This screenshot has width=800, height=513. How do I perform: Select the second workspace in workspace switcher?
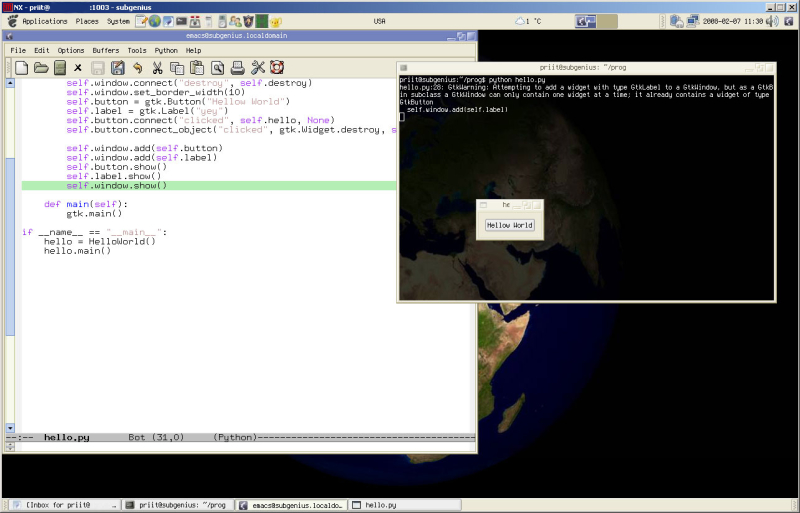(607, 21)
